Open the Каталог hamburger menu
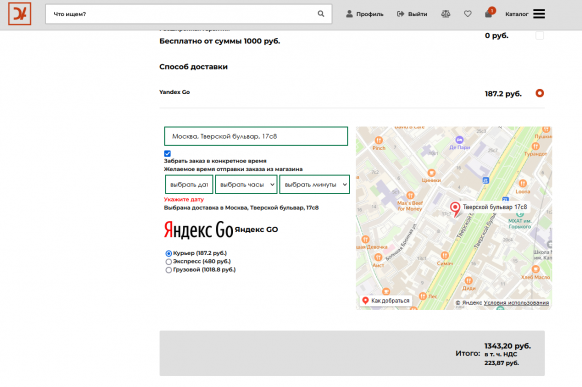Viewport: 582px width, 387px height. pos(539,14)
